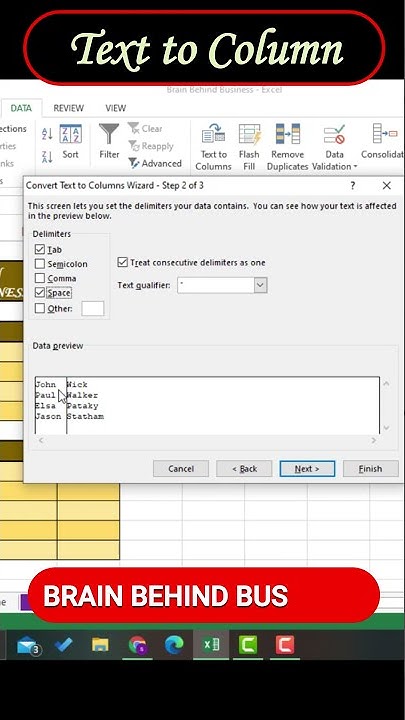Open Data Validation icon
The image size is (405, 720).
click(x=334, y=134)
